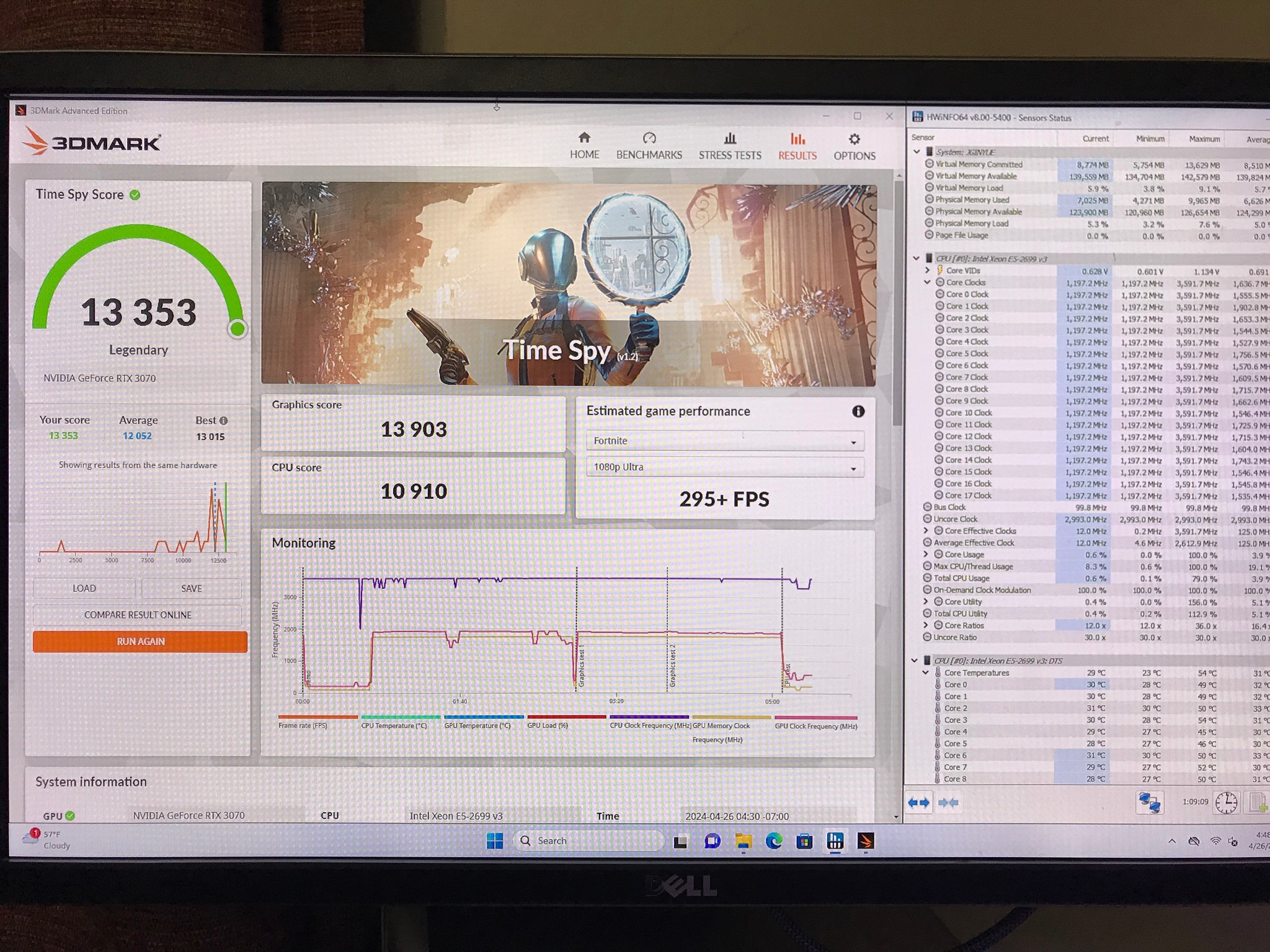Click the LOAD result button

84,588
